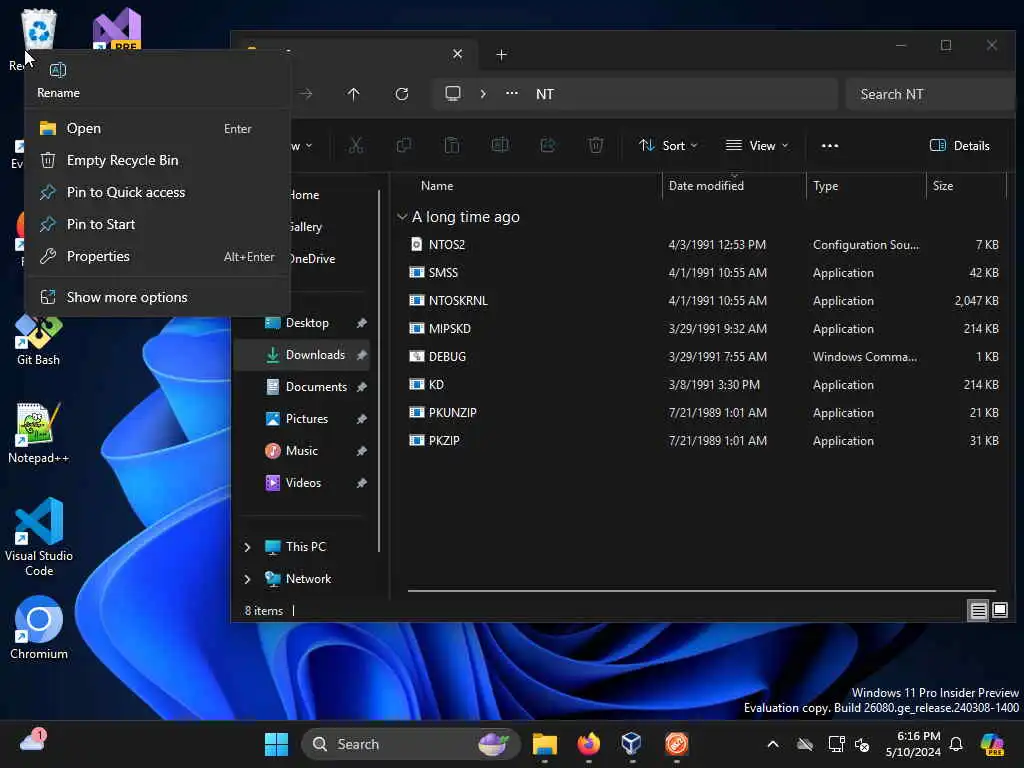Image resolution: width=1024 pixels, height=768 pixels.
Task: Select Empty Recycle Bin
Action: (157, 161)
